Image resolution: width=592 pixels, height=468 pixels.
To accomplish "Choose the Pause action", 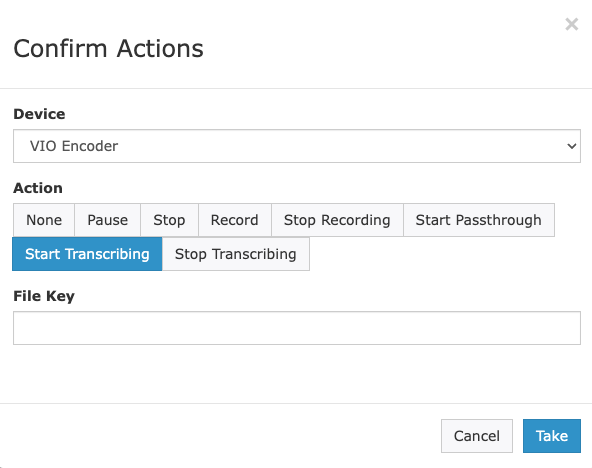I will point(108,220).
